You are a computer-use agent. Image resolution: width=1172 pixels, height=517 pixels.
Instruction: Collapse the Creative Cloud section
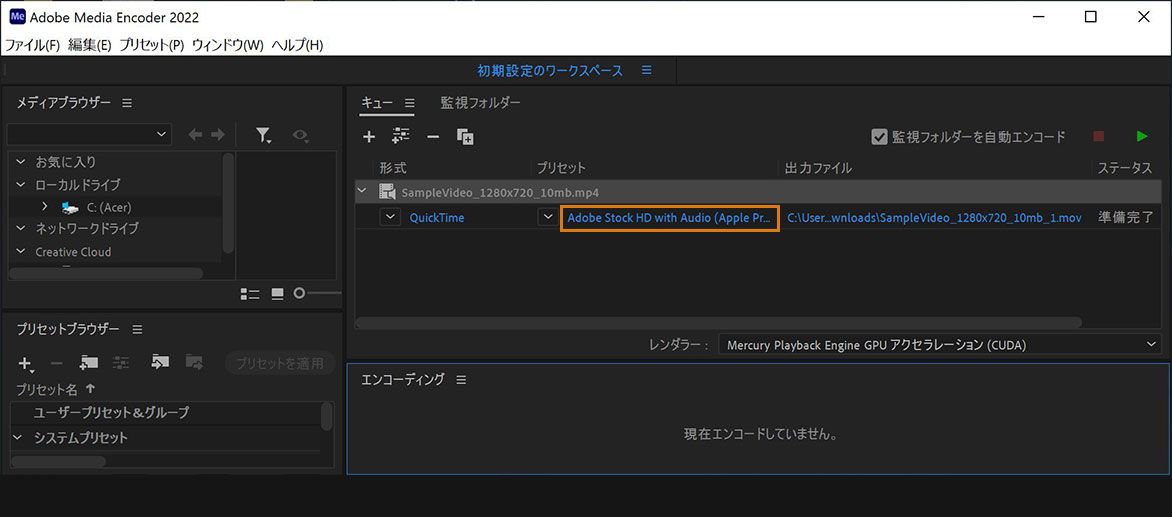tap(20, 252)
